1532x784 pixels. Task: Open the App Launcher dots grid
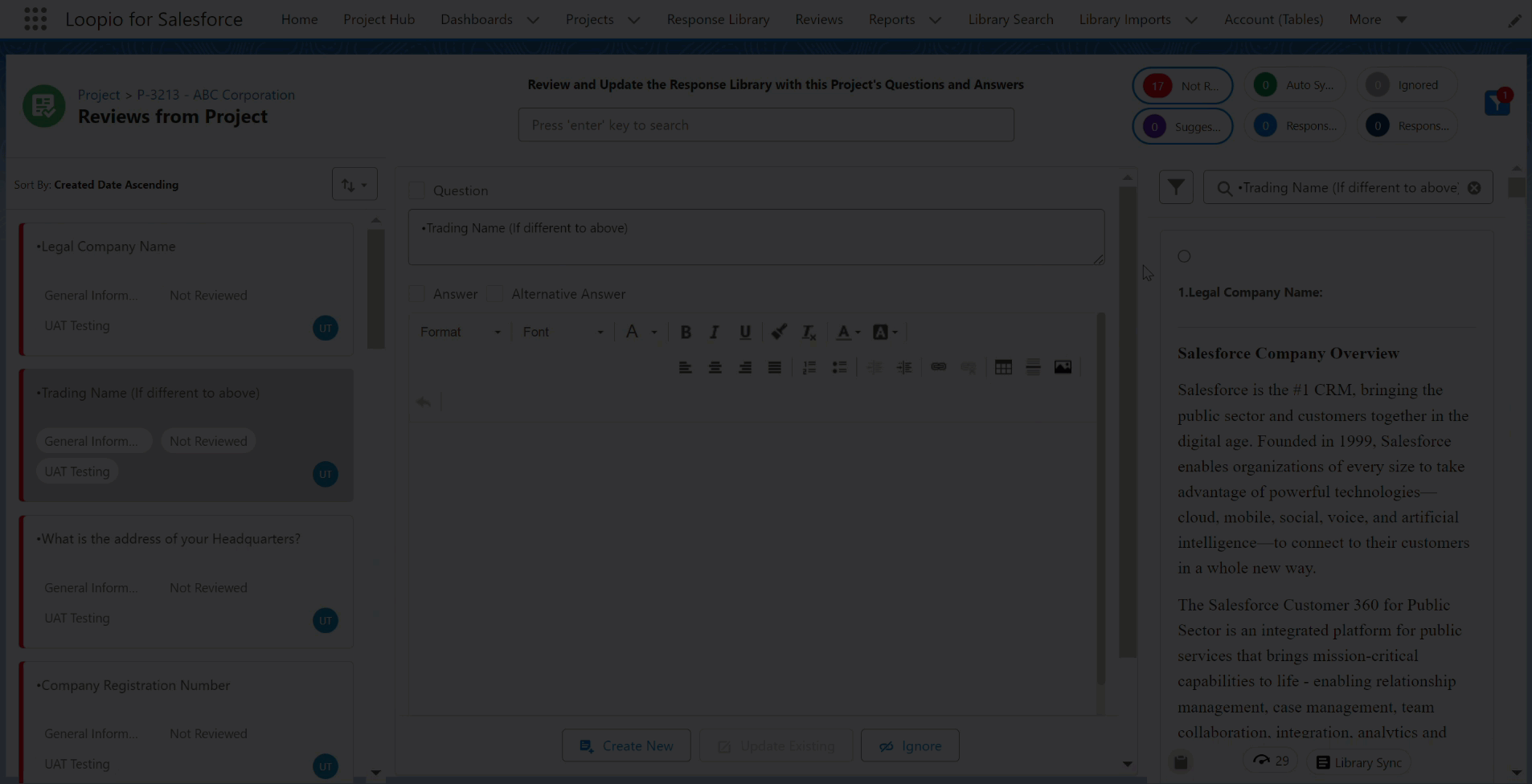(x=35, y=18)
